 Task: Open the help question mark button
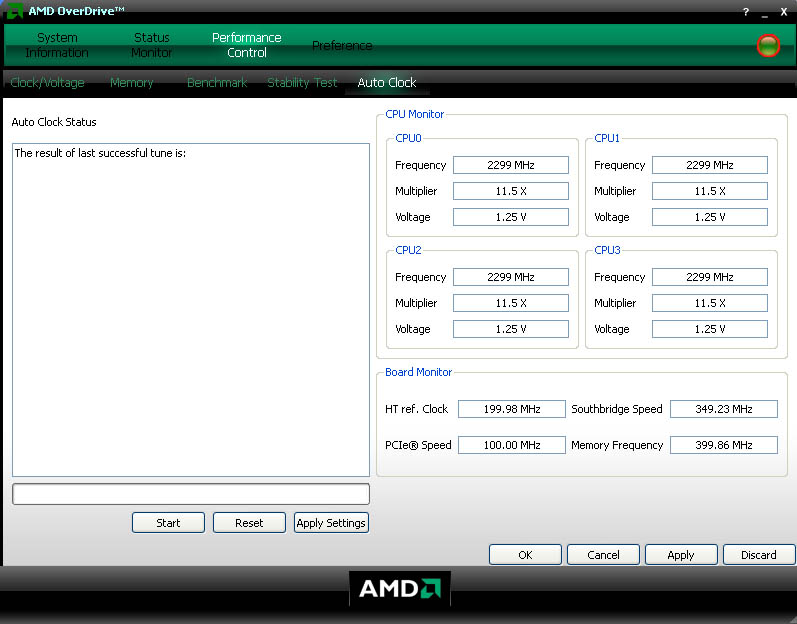tap(746, 12)
